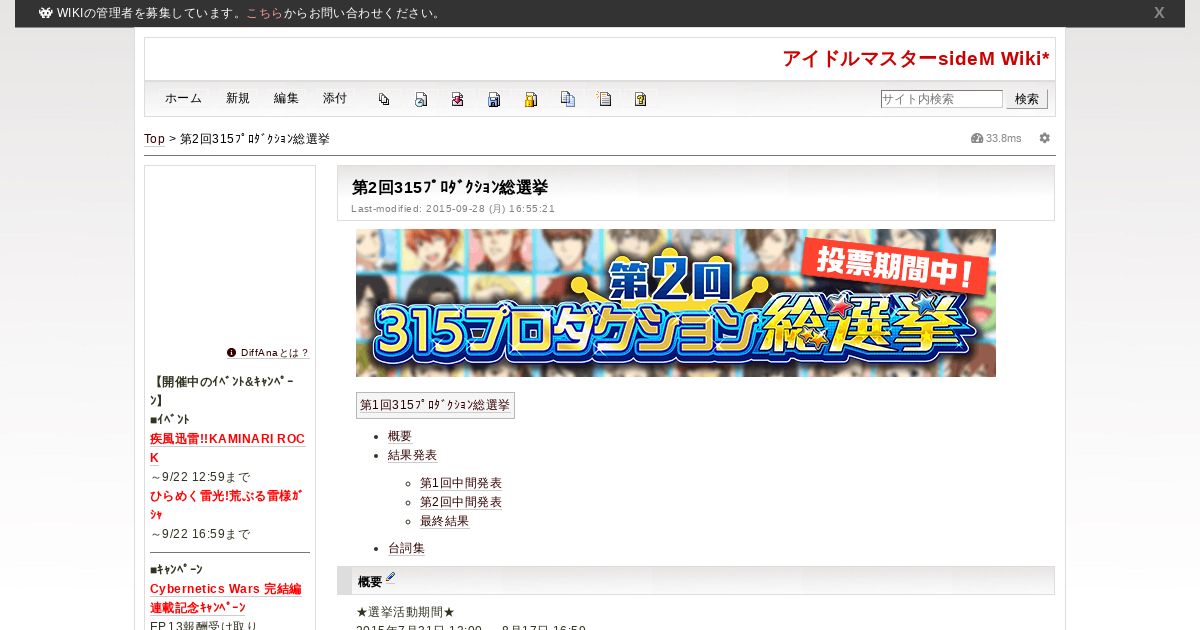Click the red arrow download icon in toolbar
The image size is (1200, 630).
[x=457, y=99]
